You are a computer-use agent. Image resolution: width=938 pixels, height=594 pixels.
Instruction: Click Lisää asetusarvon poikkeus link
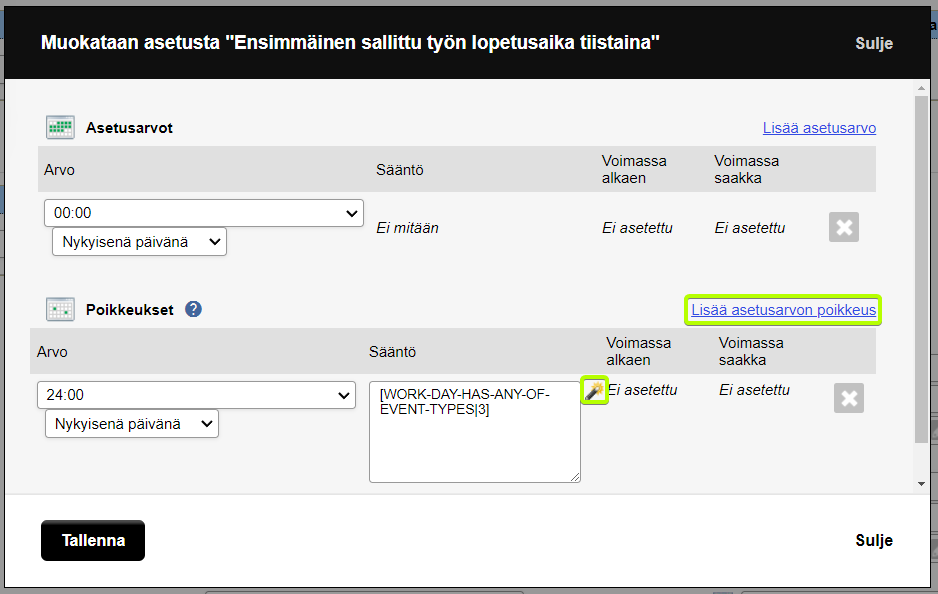pos(783,310)
